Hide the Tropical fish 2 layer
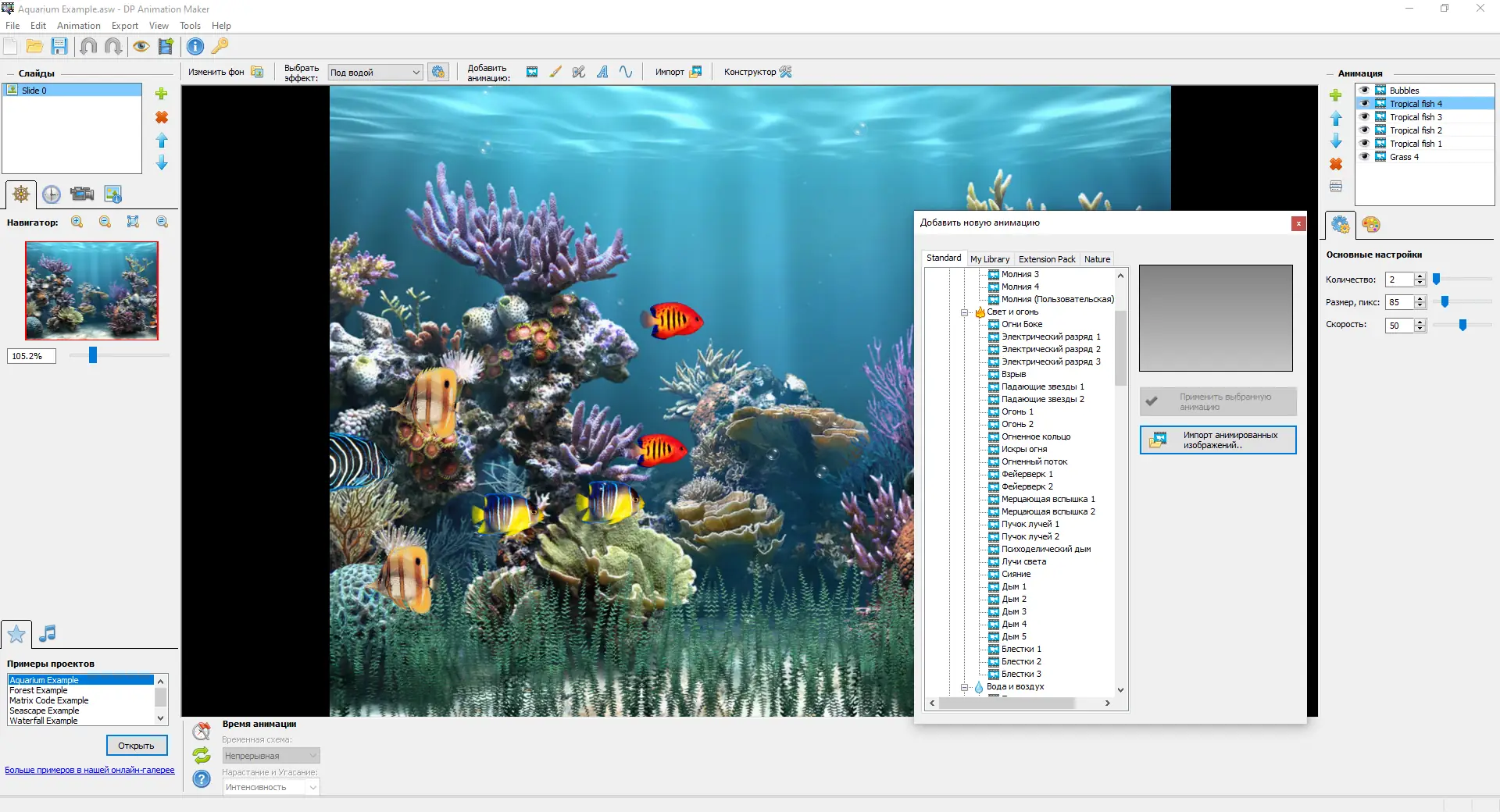This screenshot has height=812, width=1500. 1364,130
